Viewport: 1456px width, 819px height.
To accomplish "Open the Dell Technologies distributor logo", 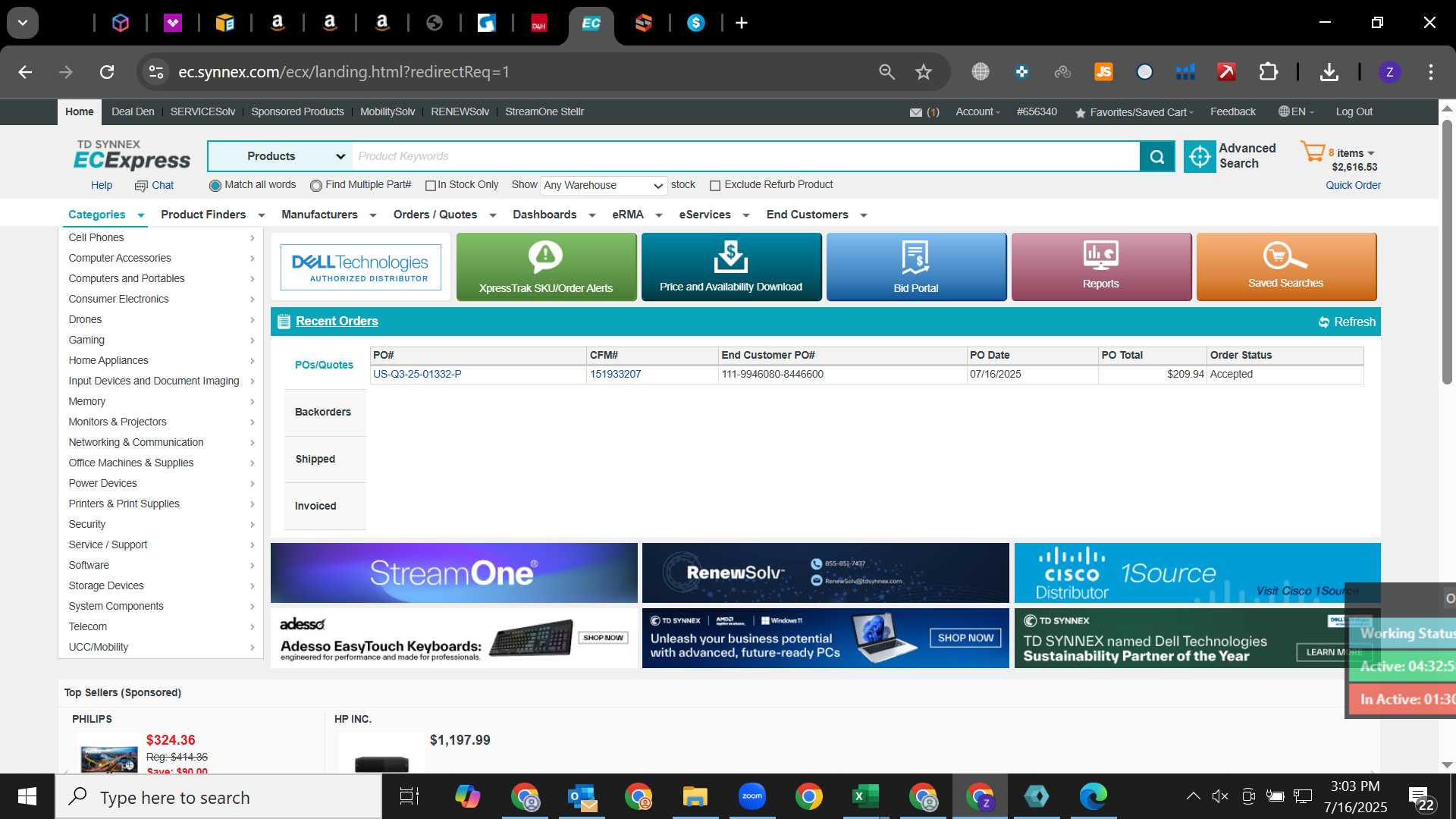I will click(360, 267).
